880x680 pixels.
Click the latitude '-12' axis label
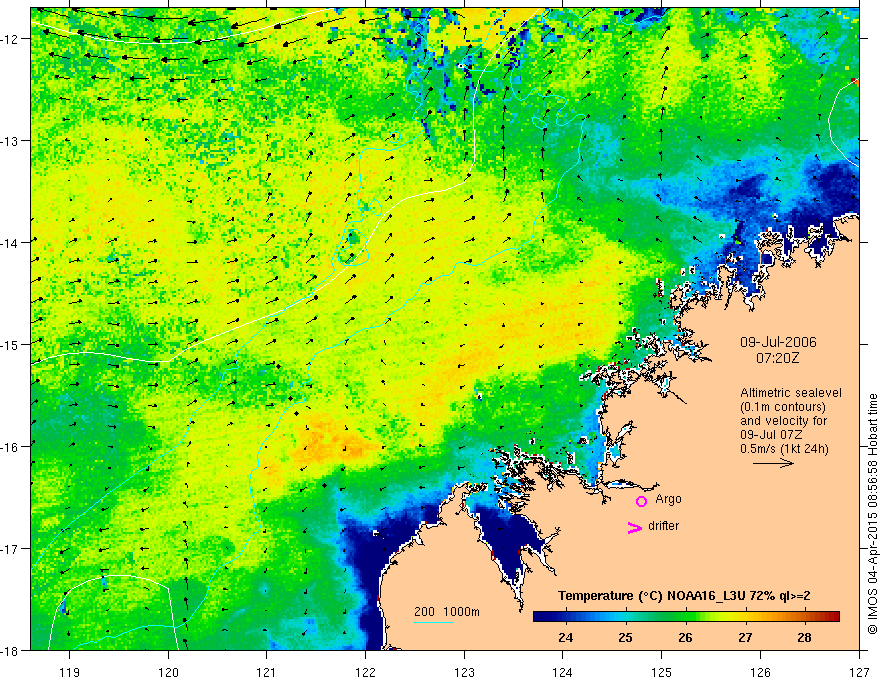click(11, 39)
